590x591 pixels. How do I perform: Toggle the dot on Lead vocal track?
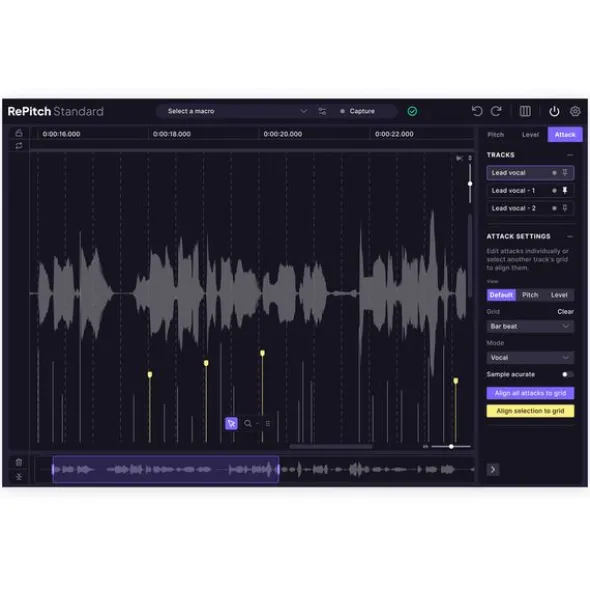coord(554,173)
